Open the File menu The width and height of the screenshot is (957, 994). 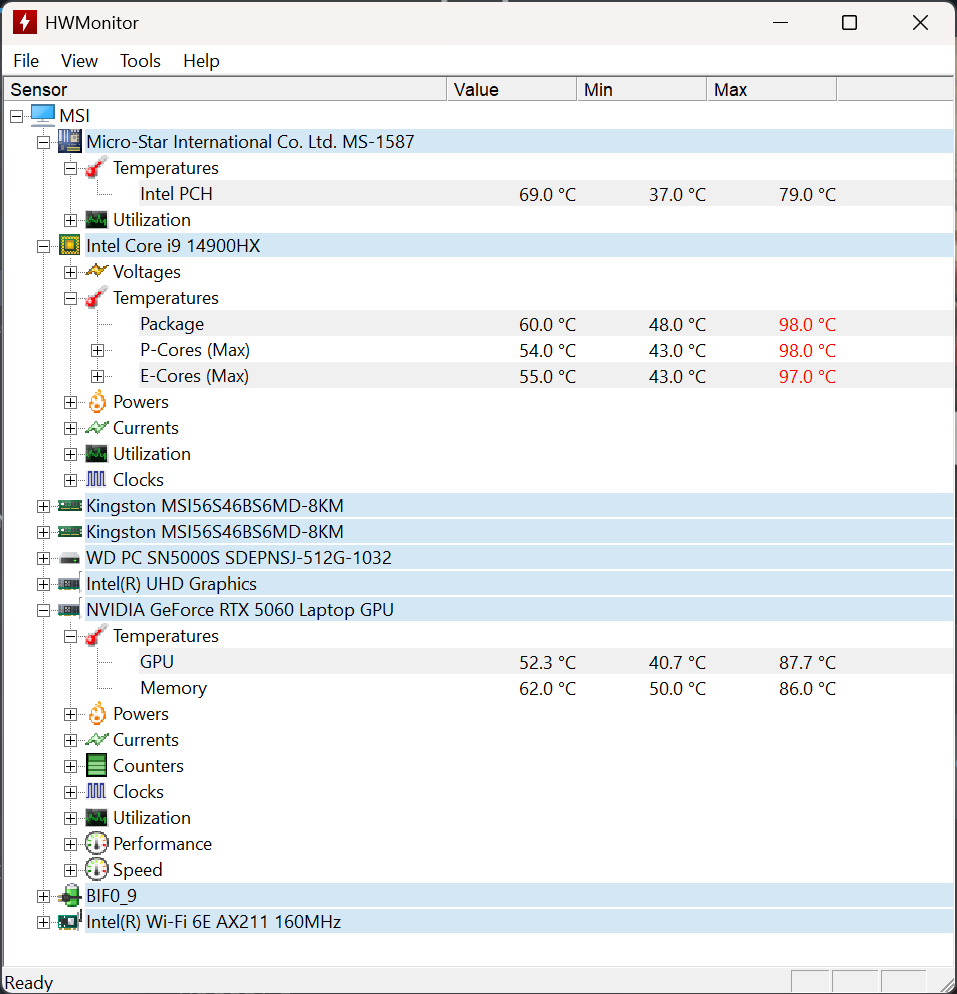click(26, 61)
